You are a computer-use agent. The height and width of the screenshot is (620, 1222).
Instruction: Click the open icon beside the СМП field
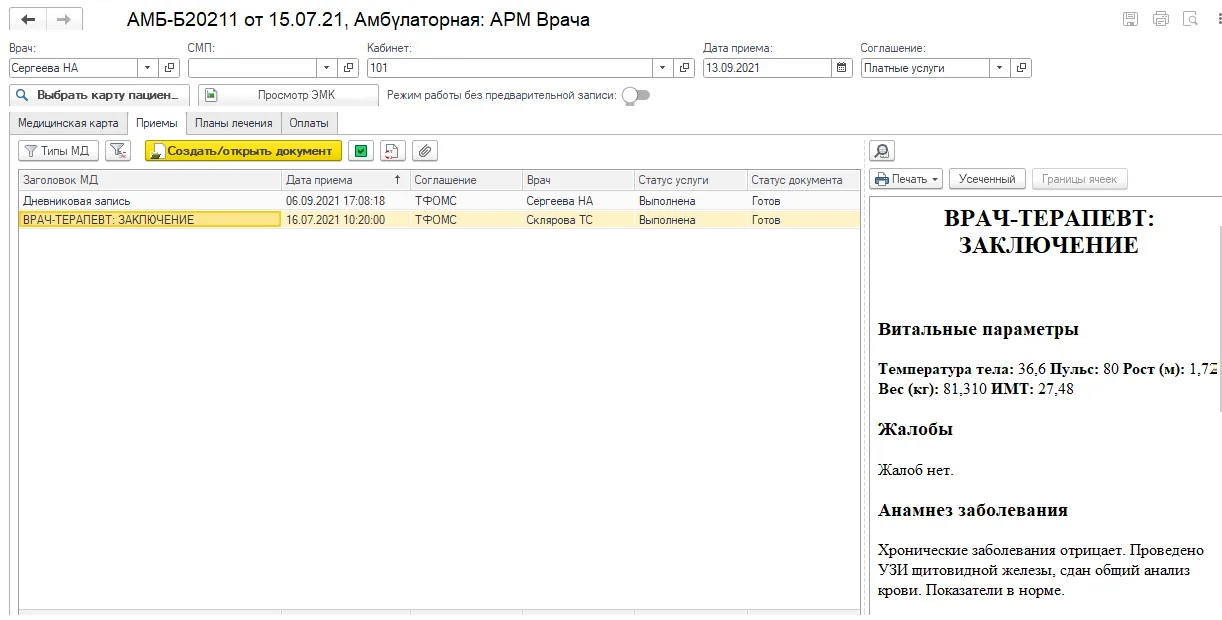pos(348,68)
